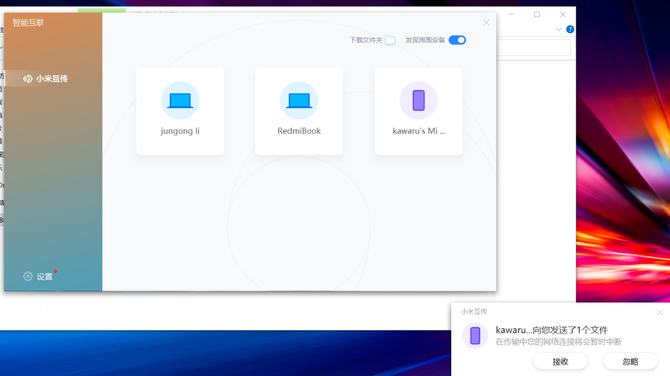Select the kawaru's Mi phone device

[x=418, y=111]
